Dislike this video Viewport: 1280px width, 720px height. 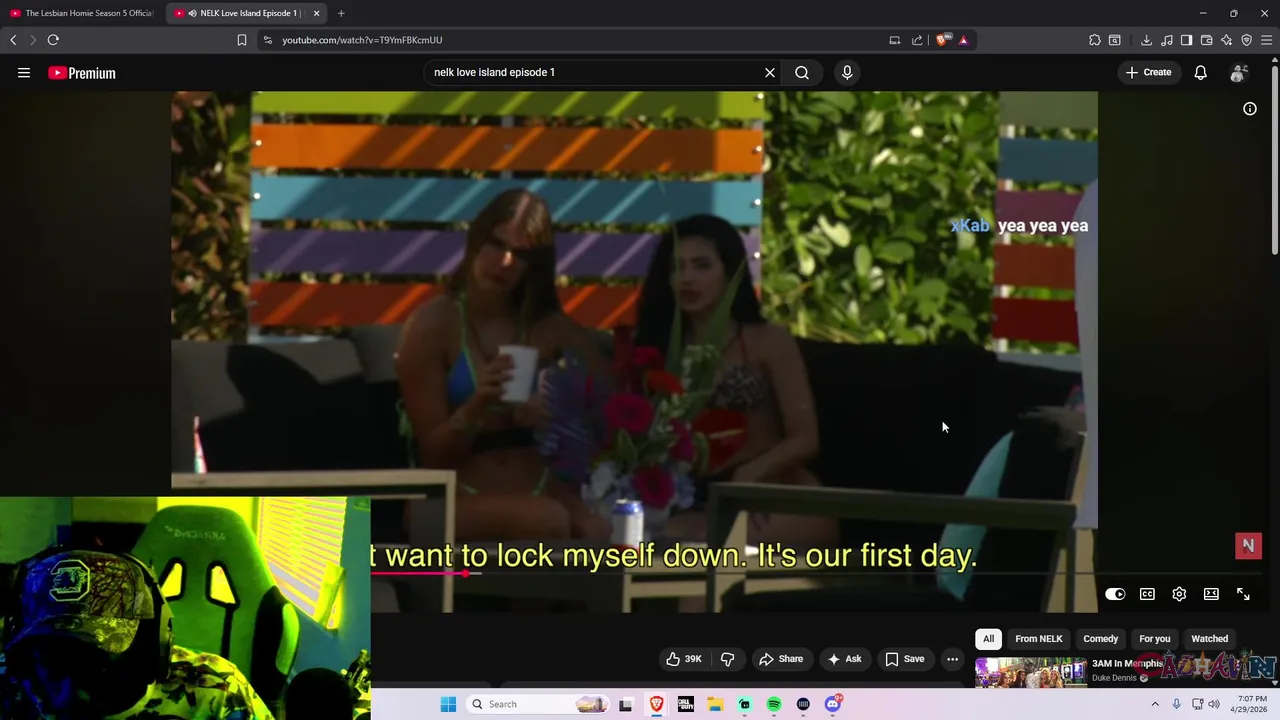727,659
